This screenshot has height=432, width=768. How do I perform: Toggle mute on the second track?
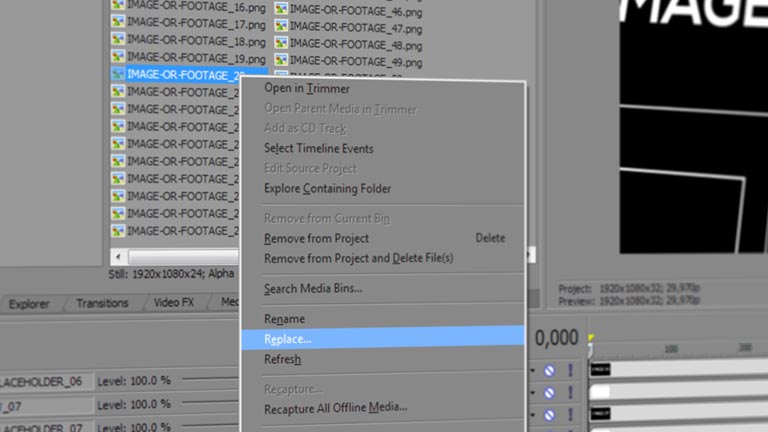coord(550,393)
